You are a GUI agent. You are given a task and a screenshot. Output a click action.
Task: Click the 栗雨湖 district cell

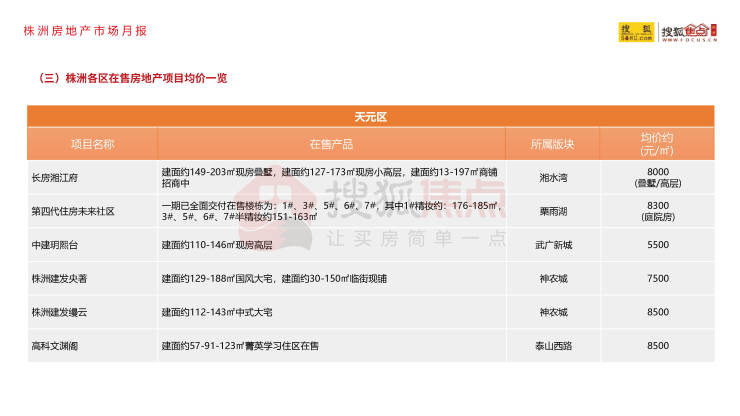553,211
